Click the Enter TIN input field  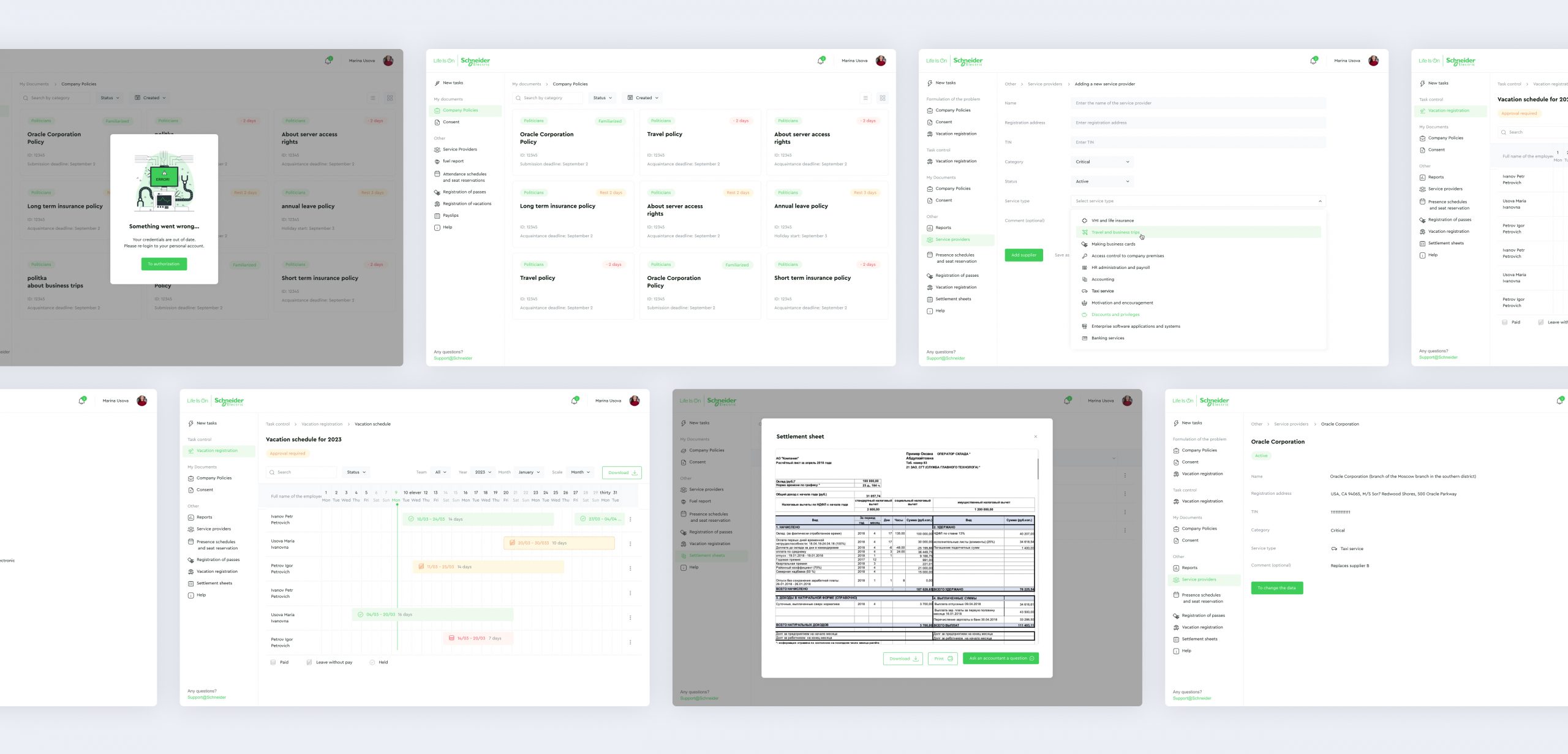click(x=1197, y=142)
